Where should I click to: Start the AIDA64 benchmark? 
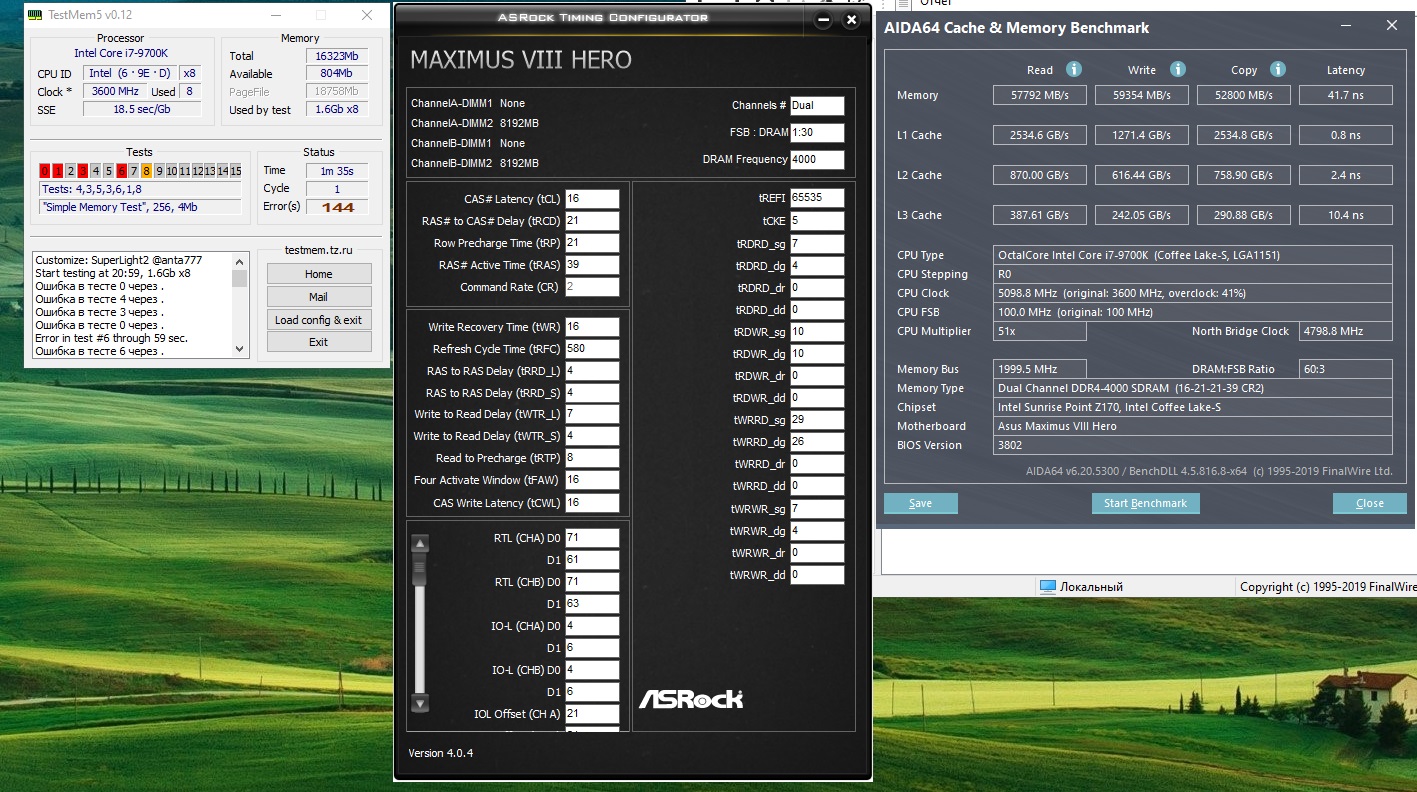(1145, 503)
